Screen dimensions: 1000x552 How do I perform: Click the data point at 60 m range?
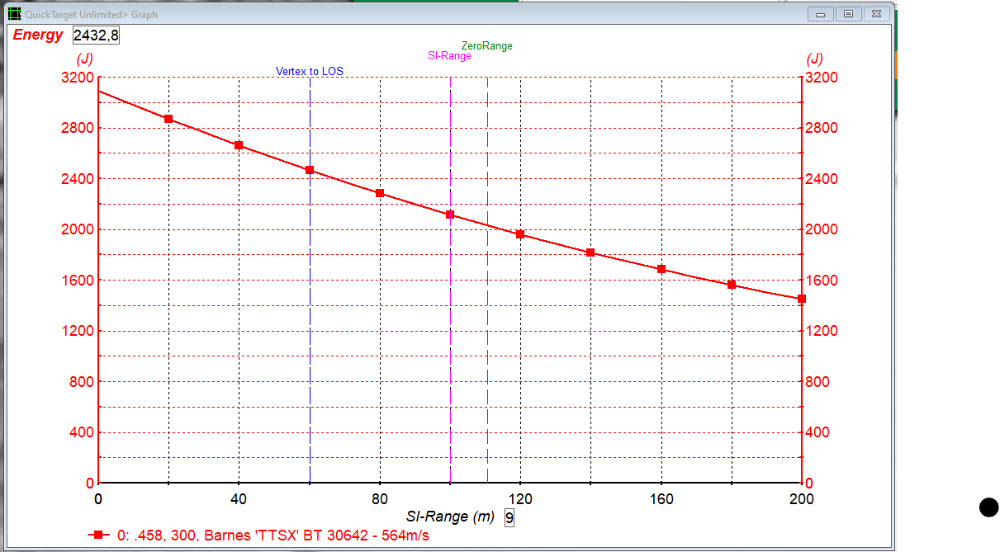coord(309,170)
